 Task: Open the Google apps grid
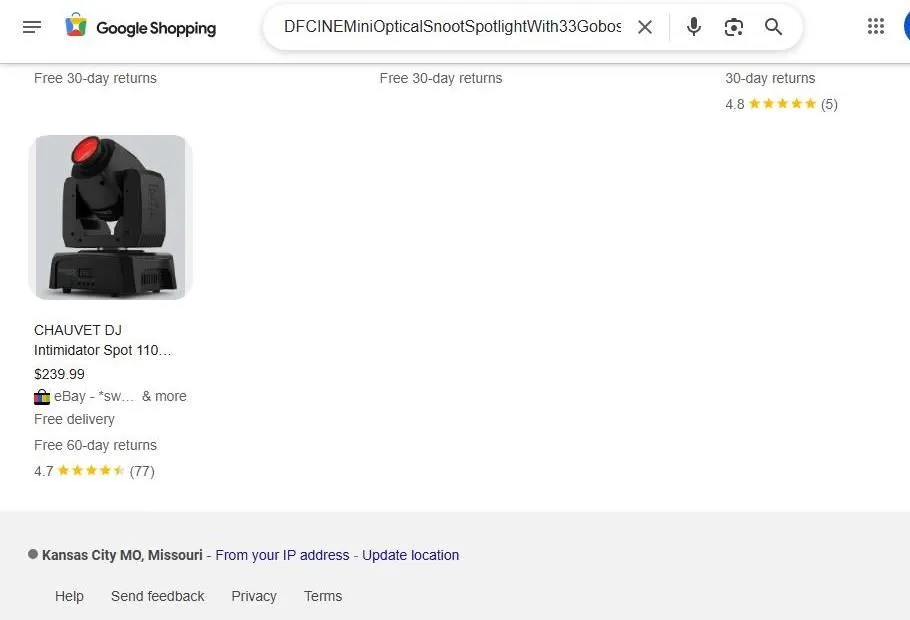point(876,26)
